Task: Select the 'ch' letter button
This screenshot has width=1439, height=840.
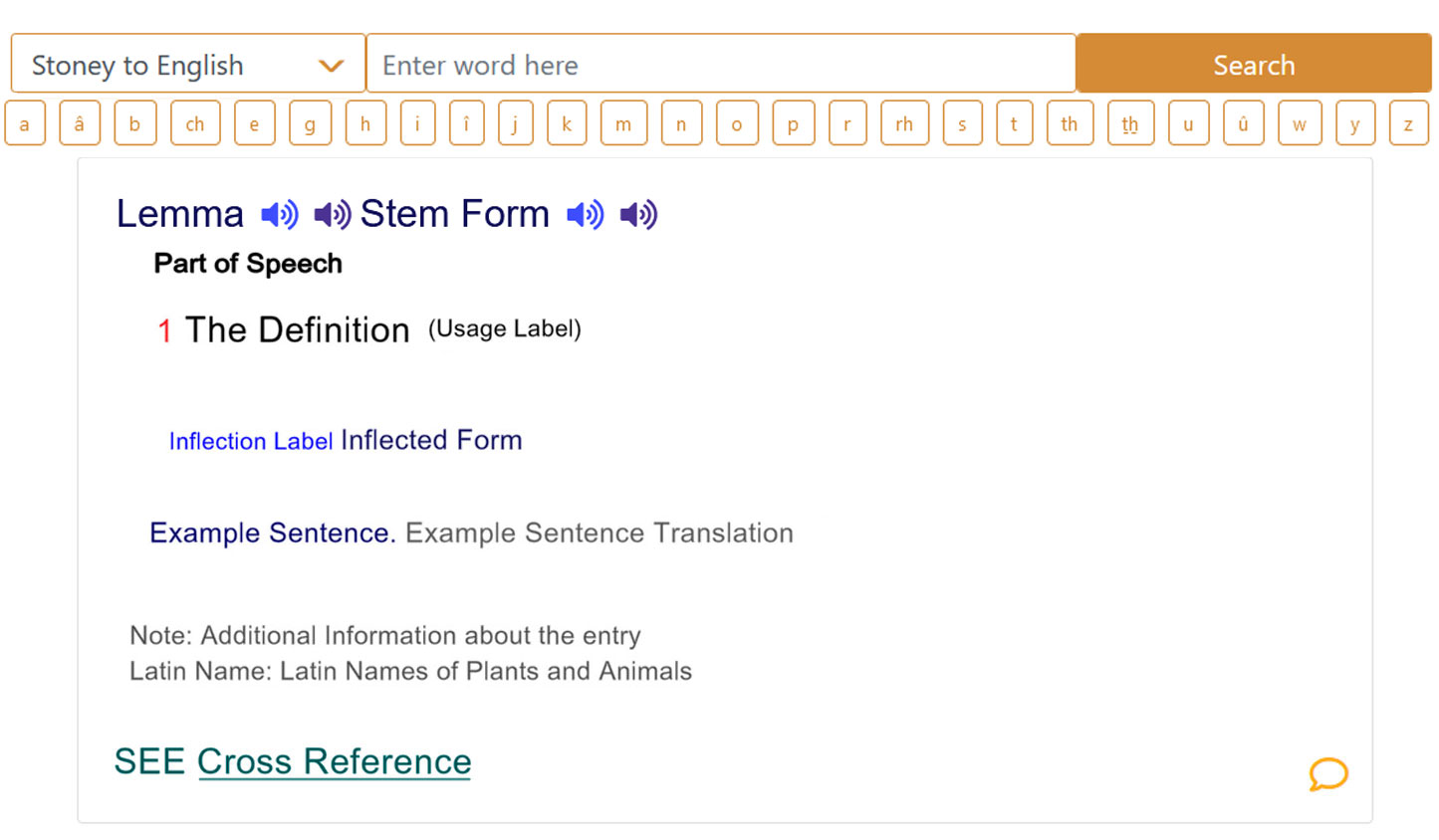Action: [x=195, y=124]
